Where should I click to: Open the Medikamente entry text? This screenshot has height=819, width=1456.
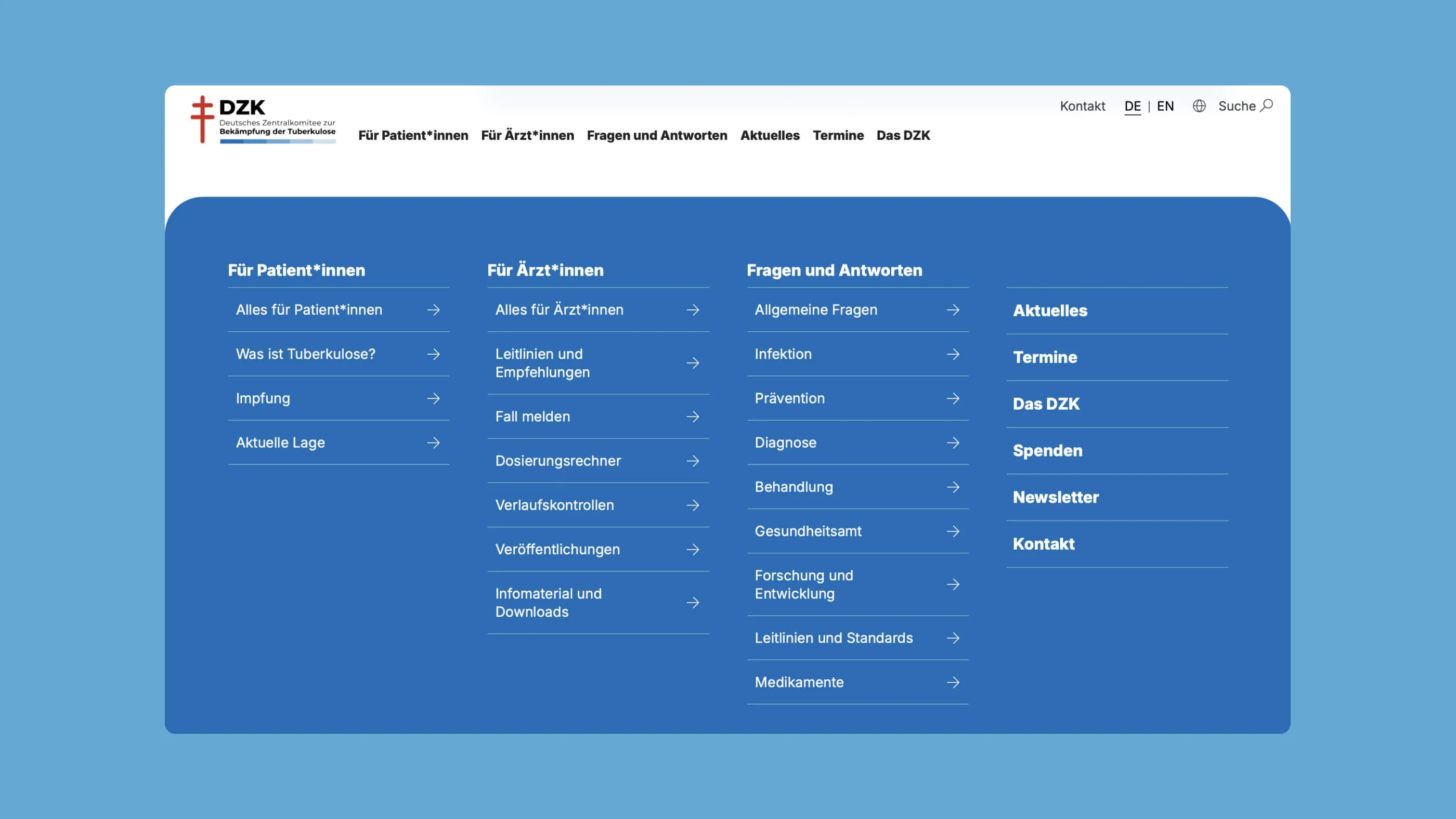tap(799, 682)
